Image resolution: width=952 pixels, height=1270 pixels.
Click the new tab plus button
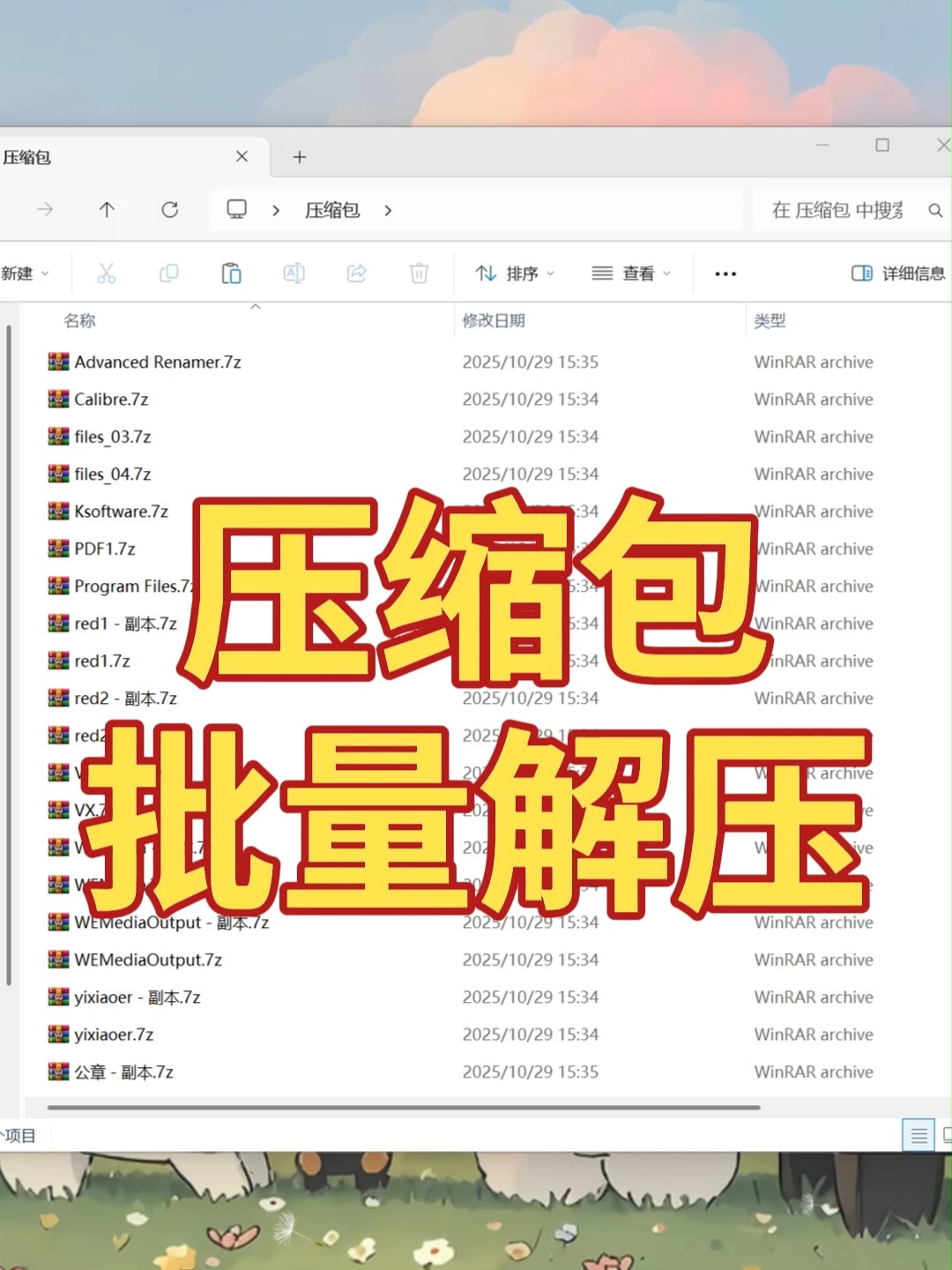point(300,157)
